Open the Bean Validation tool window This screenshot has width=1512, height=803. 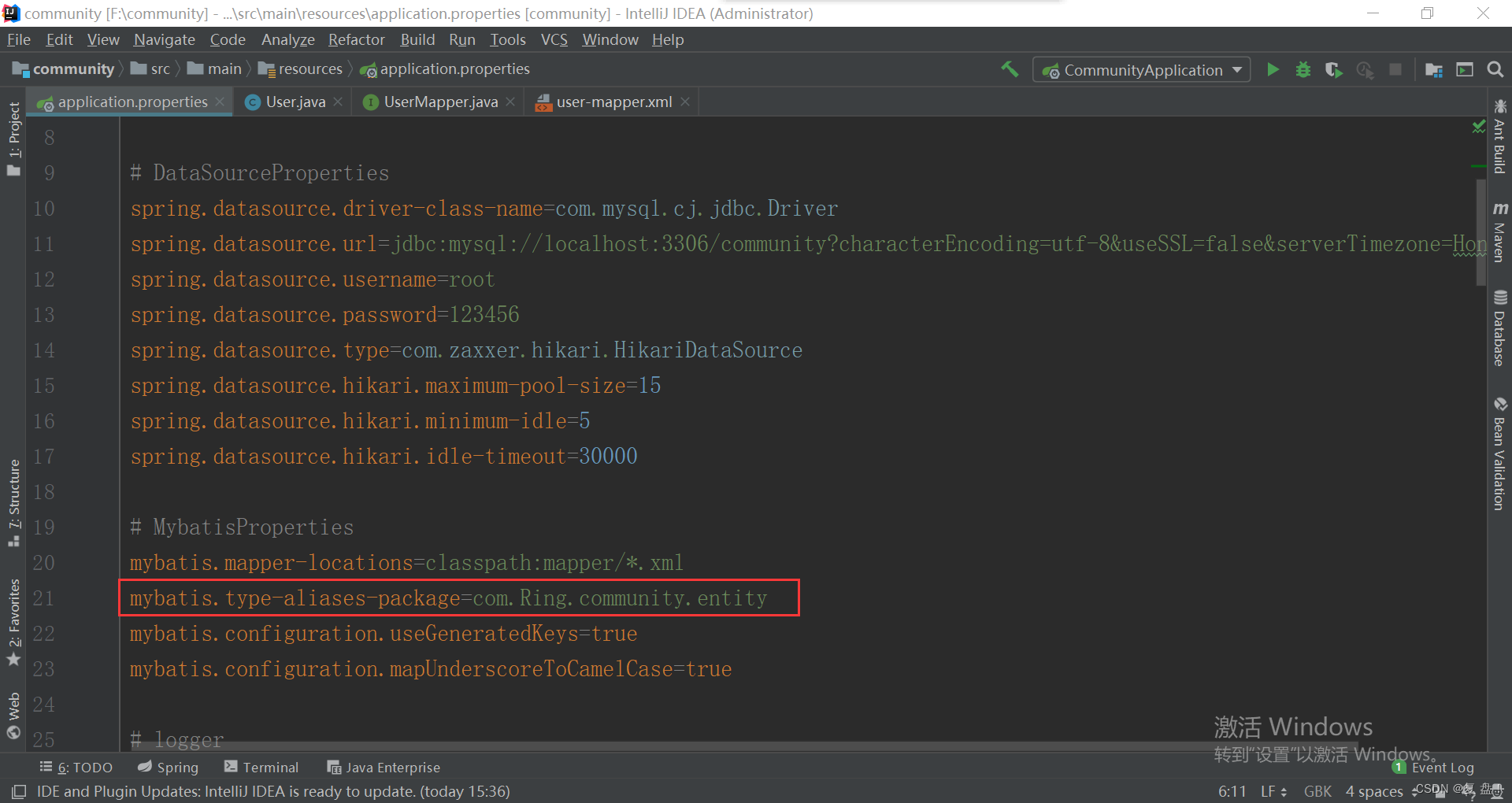coord(1499,454)
